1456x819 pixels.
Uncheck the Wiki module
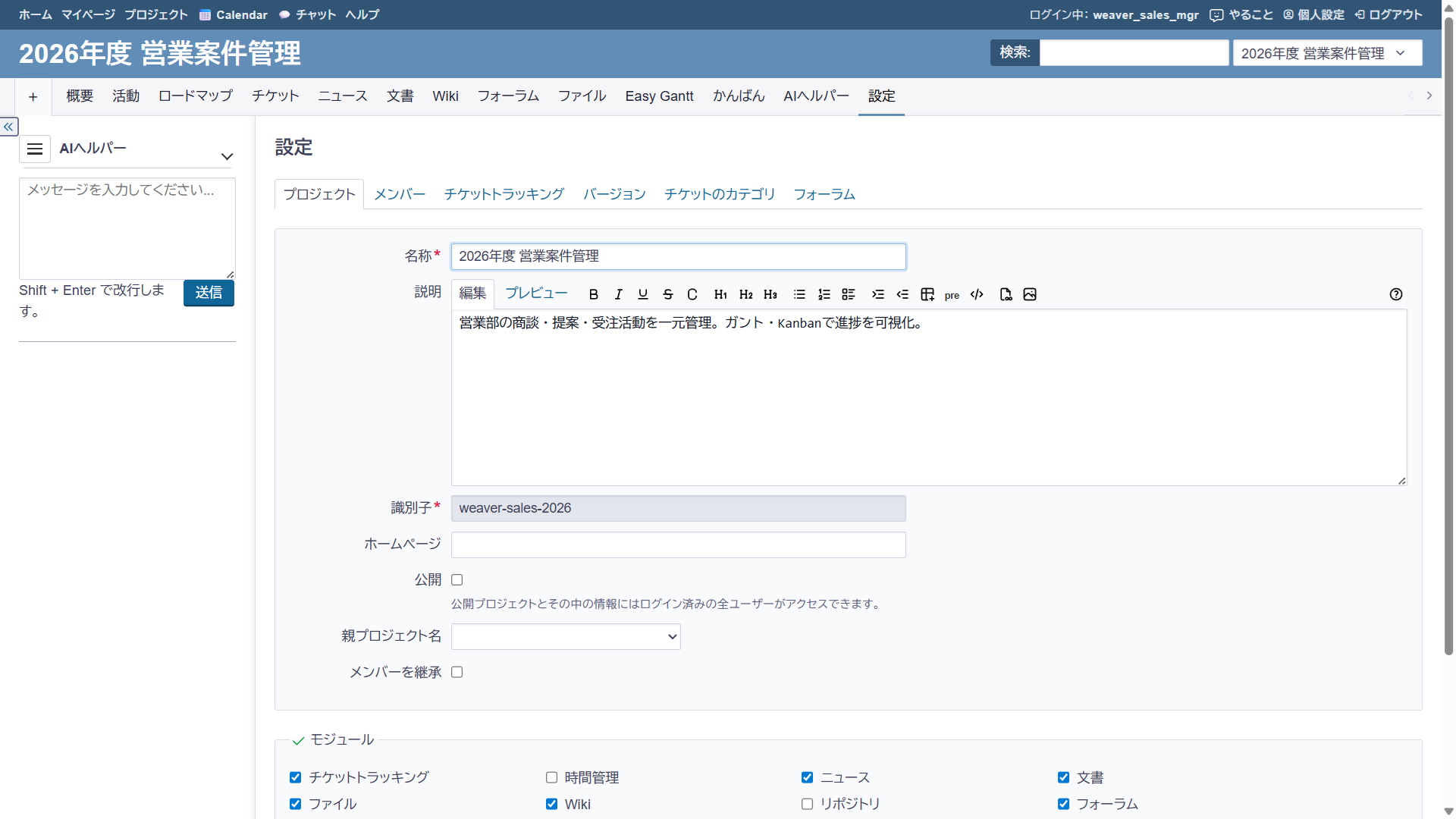pos(552,804)
